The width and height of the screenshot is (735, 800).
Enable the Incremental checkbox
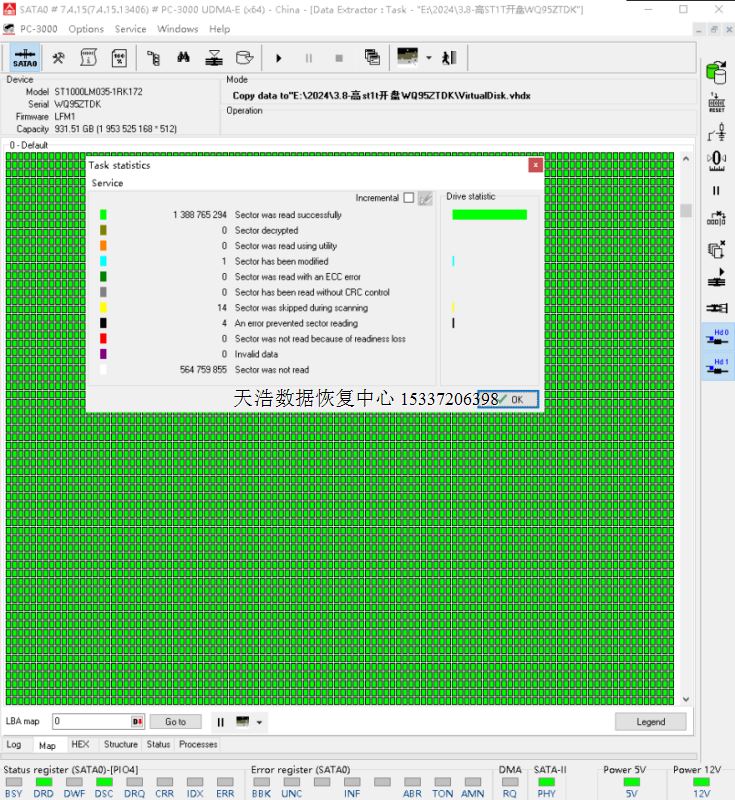(x=408, y=198)
